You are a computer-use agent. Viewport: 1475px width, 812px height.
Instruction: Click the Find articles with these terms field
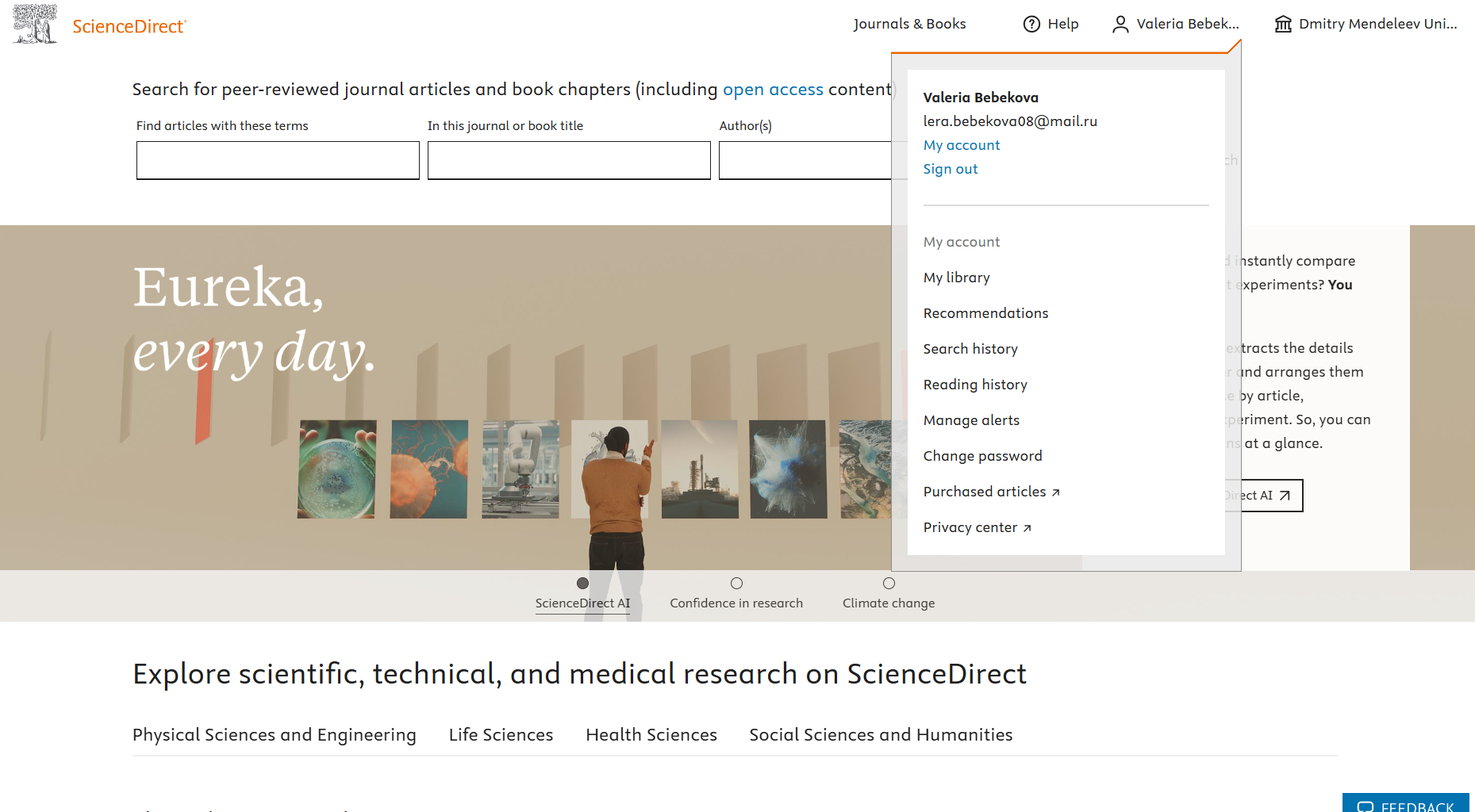[278, 161]
